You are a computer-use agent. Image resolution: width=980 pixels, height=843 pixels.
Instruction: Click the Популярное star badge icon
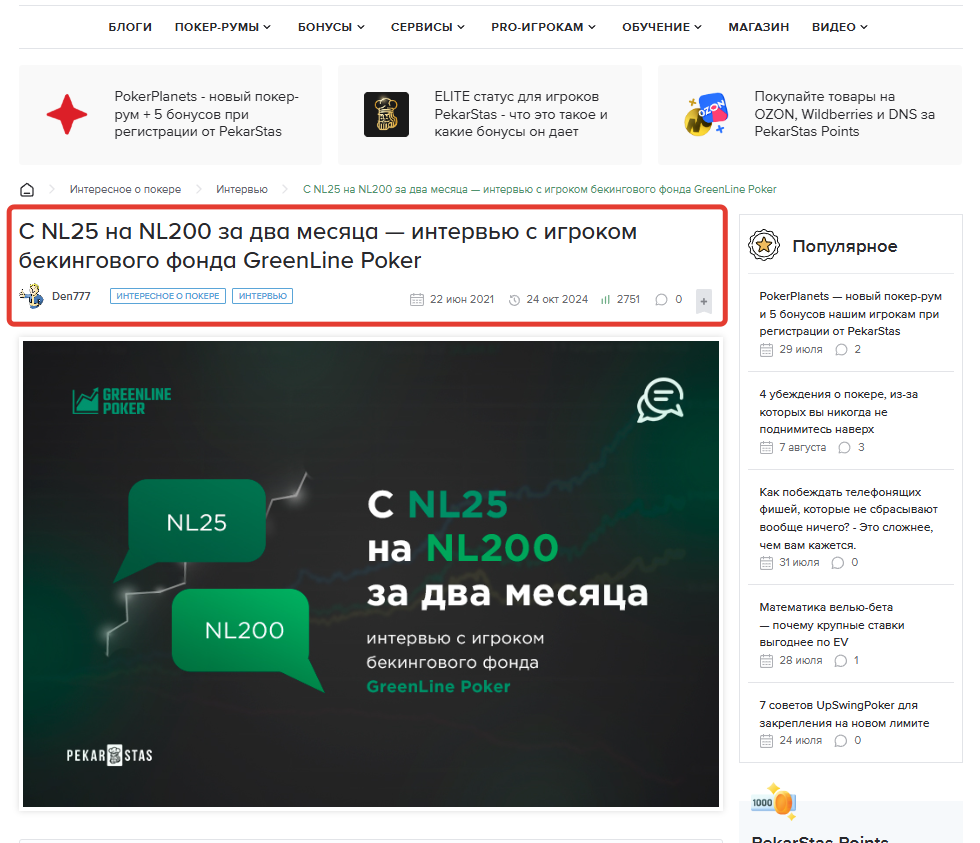[x=764, y=246]
